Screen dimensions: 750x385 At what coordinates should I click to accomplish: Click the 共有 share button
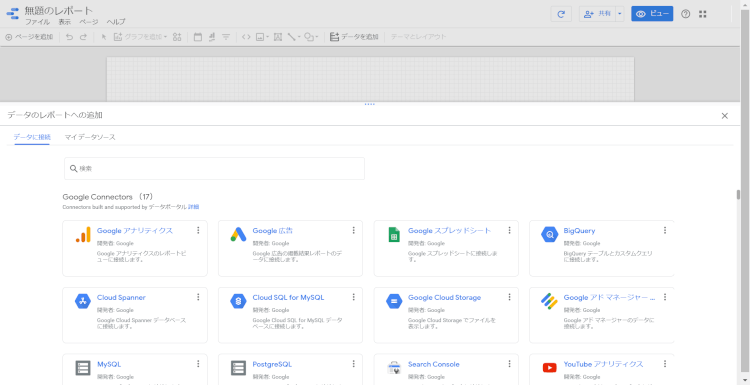pos(597,14)
